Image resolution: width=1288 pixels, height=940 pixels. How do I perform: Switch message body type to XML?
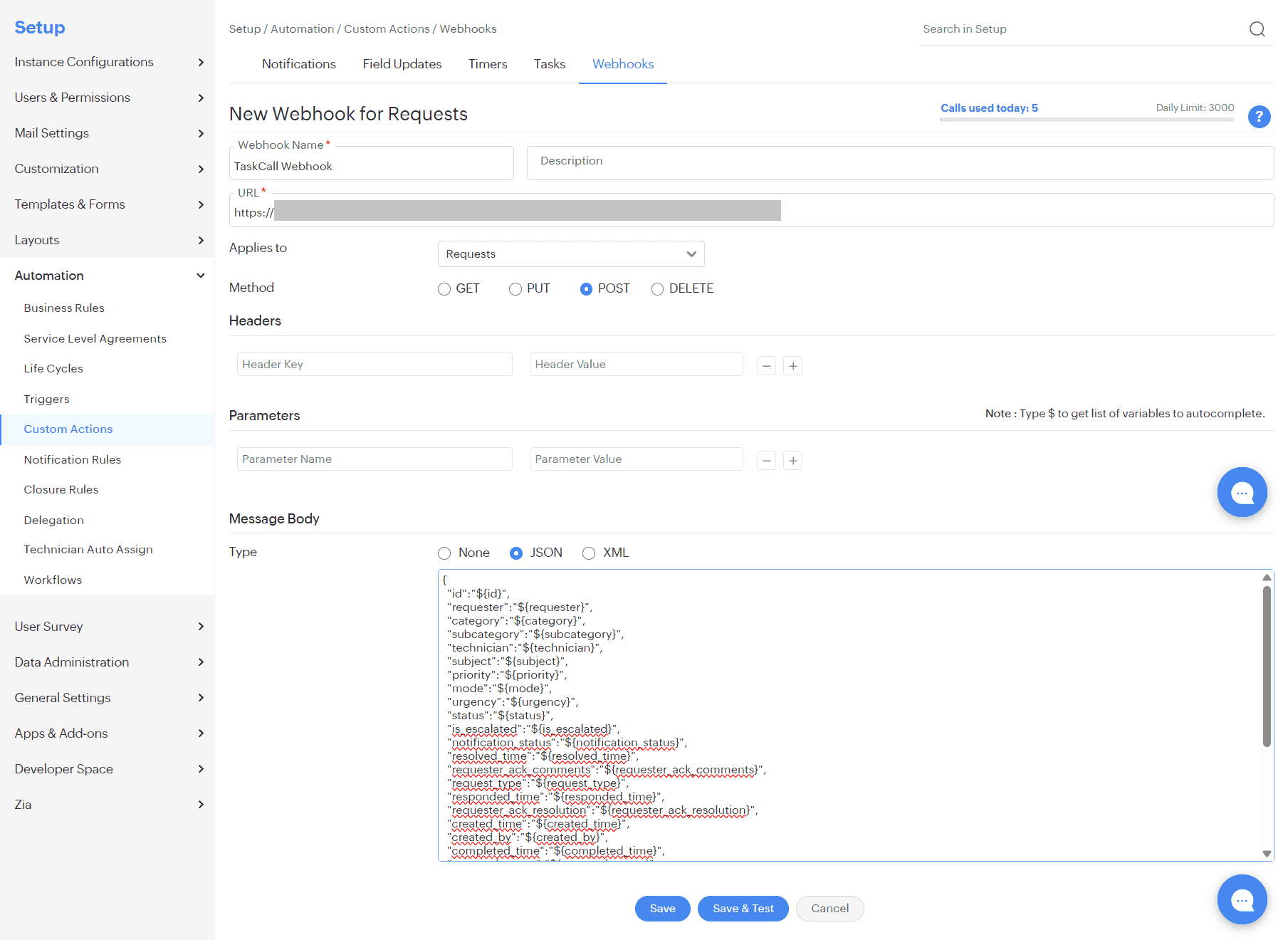pos(589,553)
